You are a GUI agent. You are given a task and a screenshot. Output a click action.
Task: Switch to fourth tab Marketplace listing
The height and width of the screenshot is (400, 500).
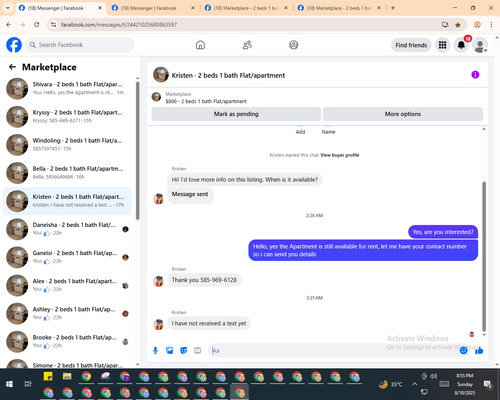(x=339, y=8)
